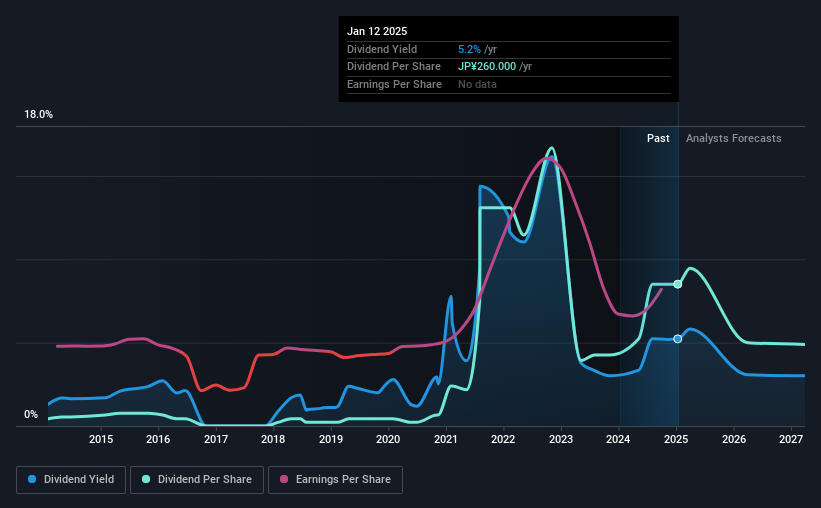The height and width of the screenshot is (508, 821).
Task: Click the 2015 x-axis label
Action: click(x=101, y=439)
